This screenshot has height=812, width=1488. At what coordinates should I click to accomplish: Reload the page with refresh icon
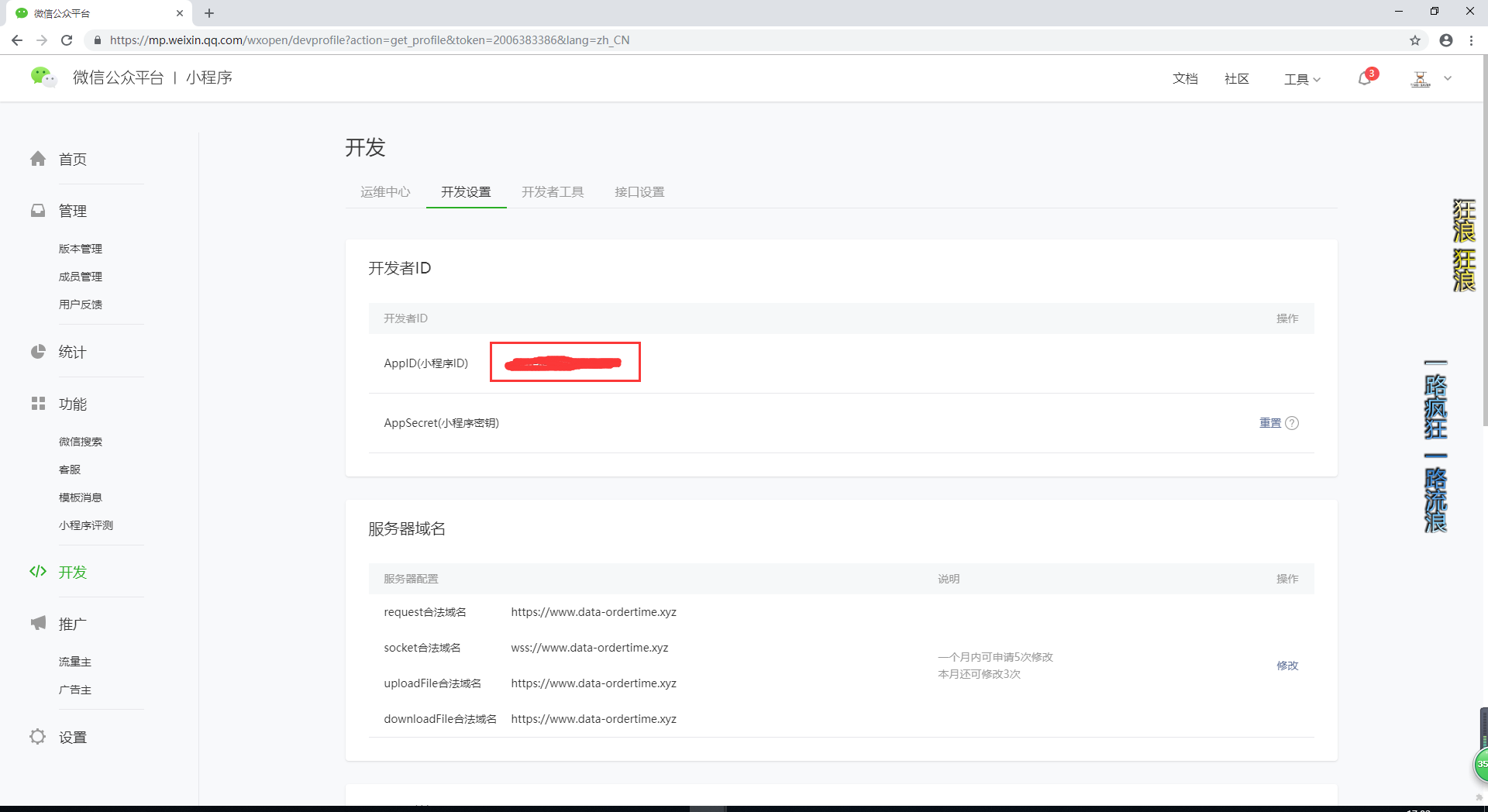click(67, 40)
